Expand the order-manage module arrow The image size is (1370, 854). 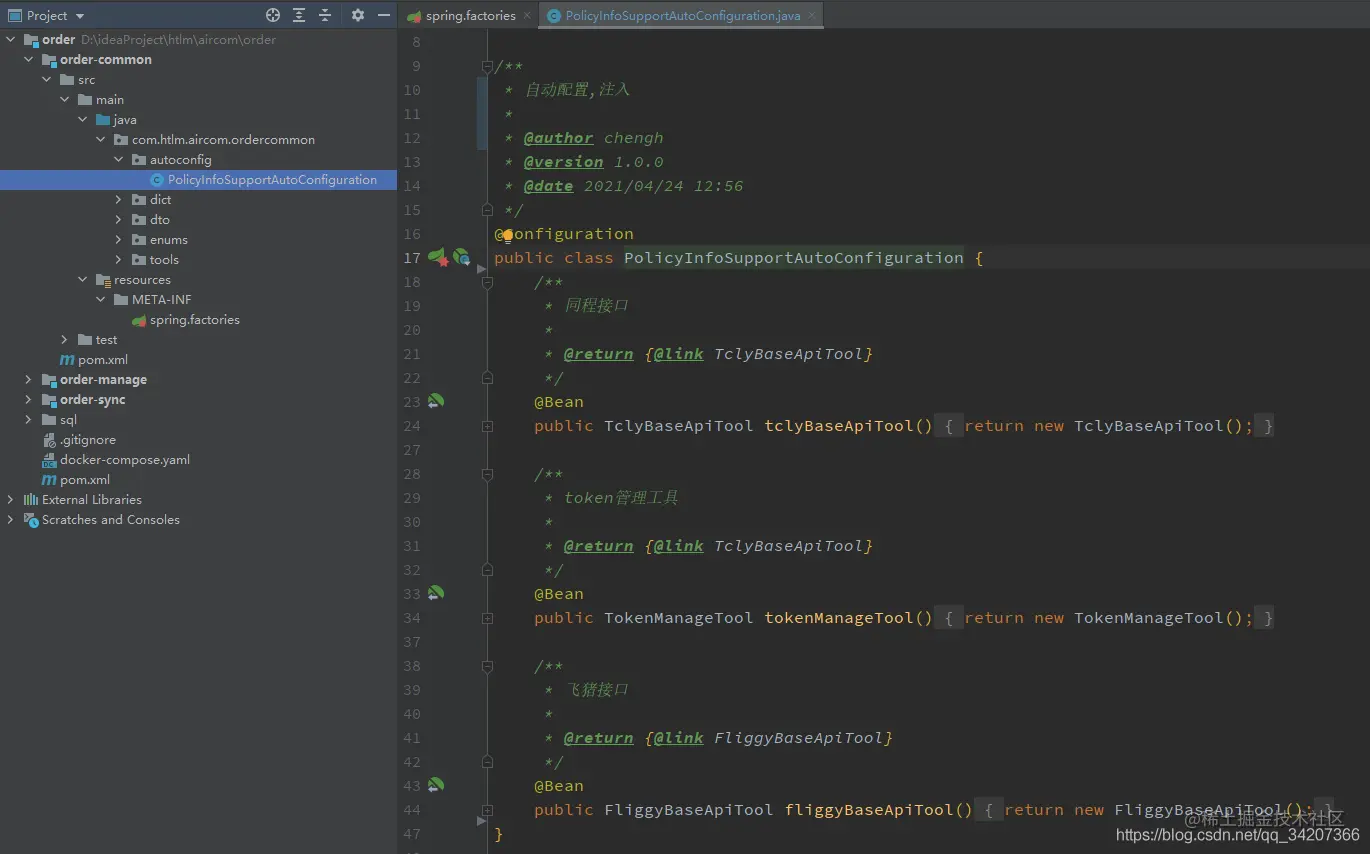(x=29, y=380)
